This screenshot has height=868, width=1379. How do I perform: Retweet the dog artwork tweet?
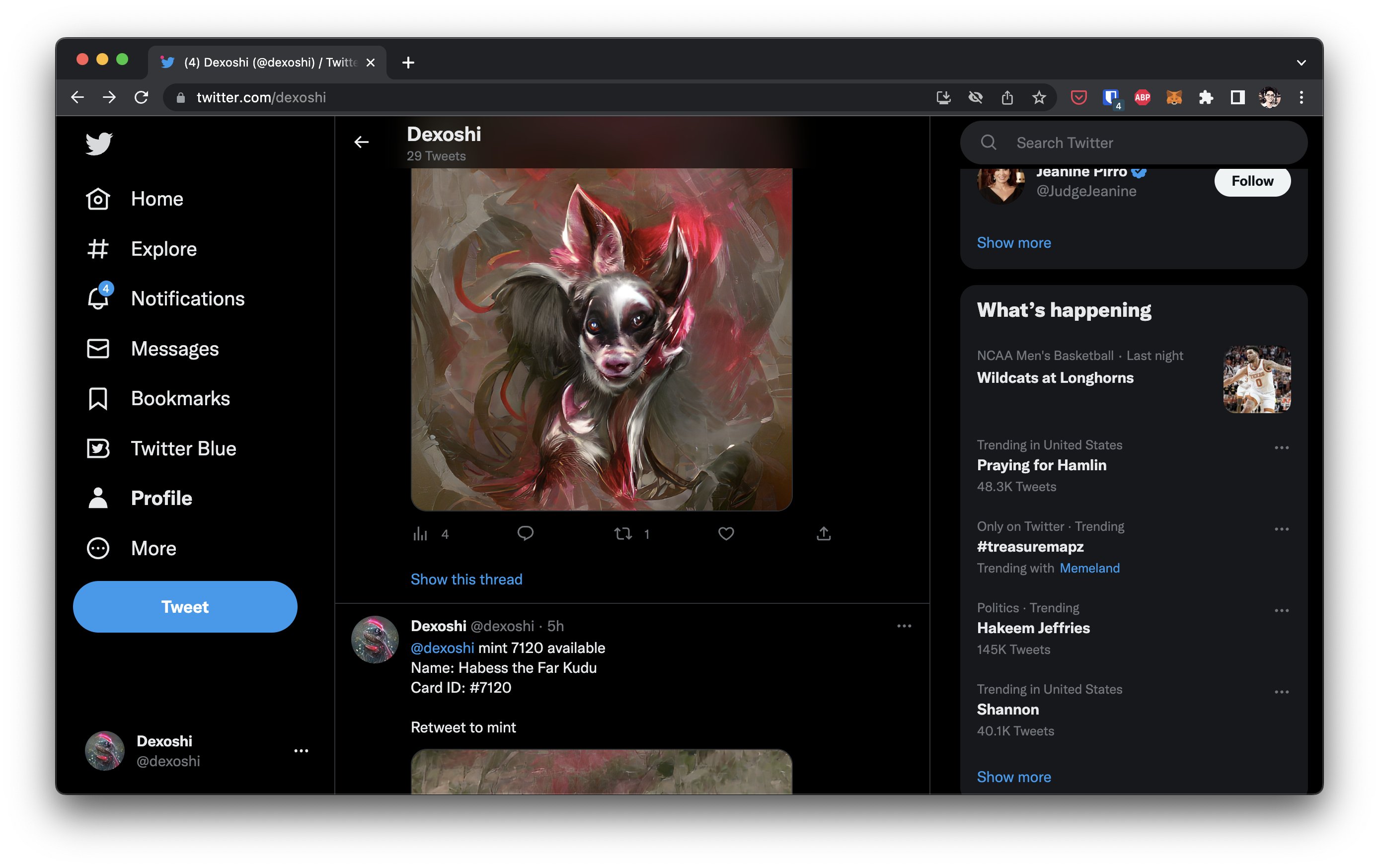[x=623, y=534]
